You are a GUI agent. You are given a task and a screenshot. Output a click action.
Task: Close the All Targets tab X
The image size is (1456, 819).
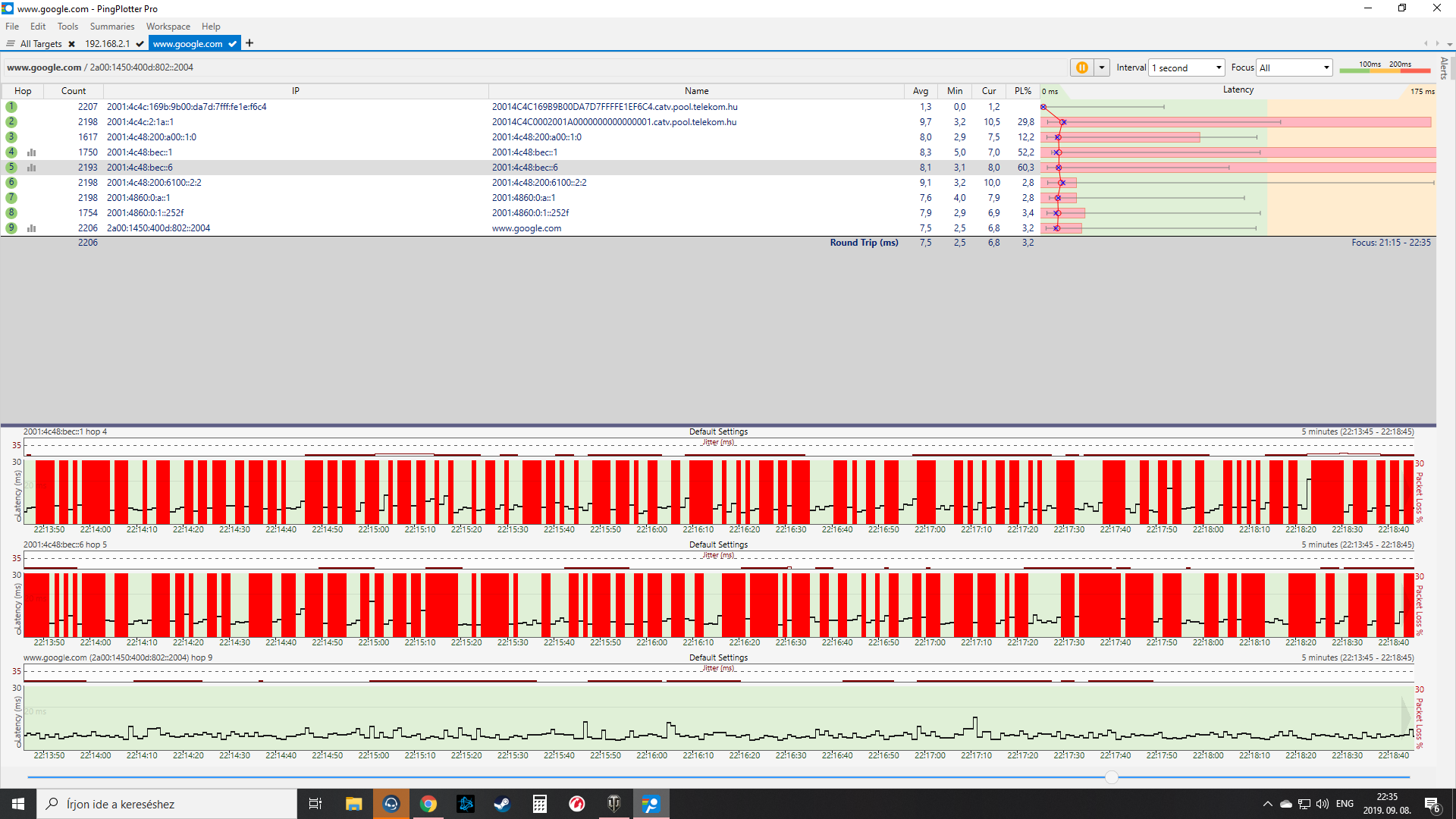[x=71, y=44]
